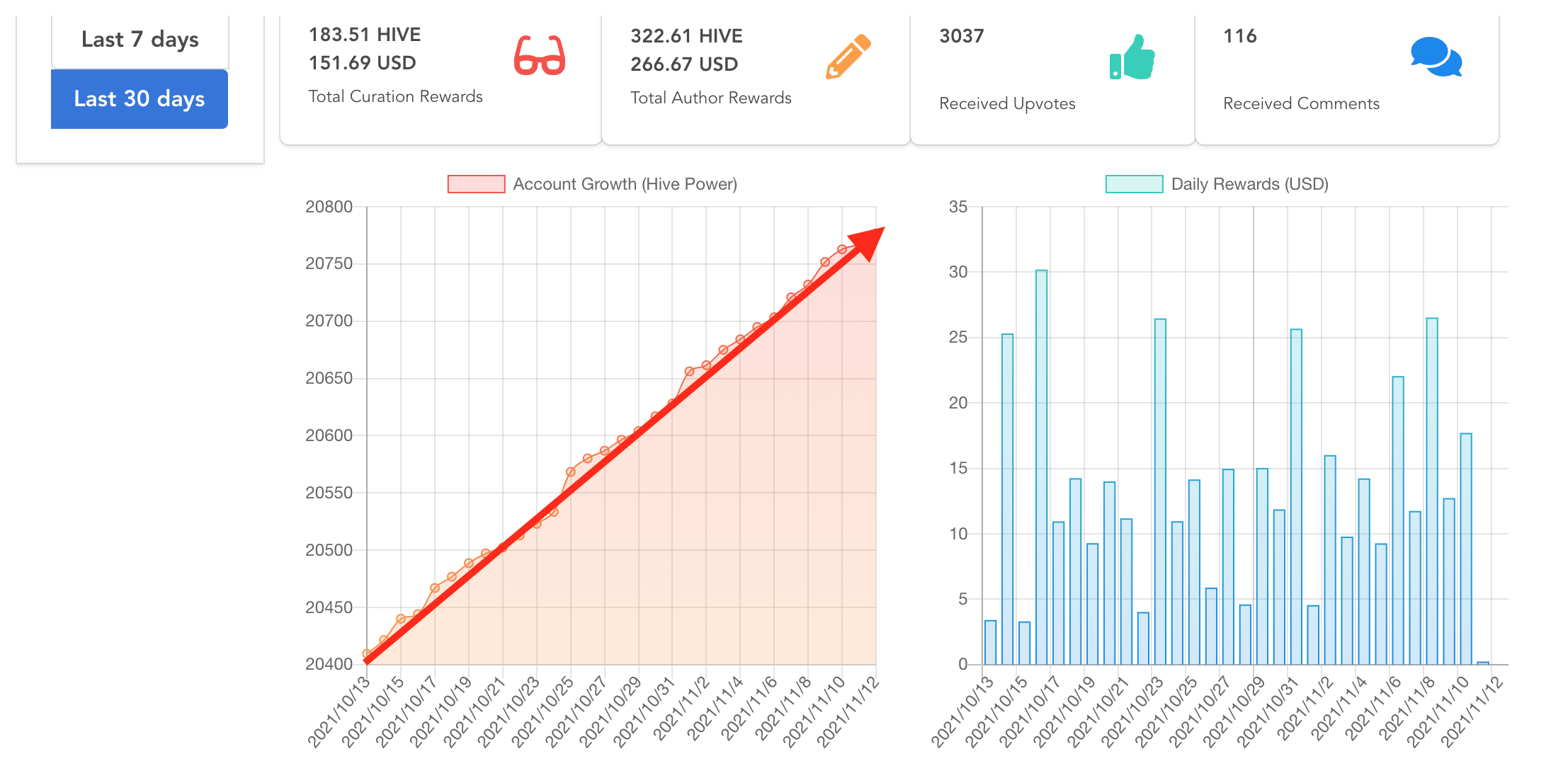Toggle the Daily Rewards legend swatch

1134,184
